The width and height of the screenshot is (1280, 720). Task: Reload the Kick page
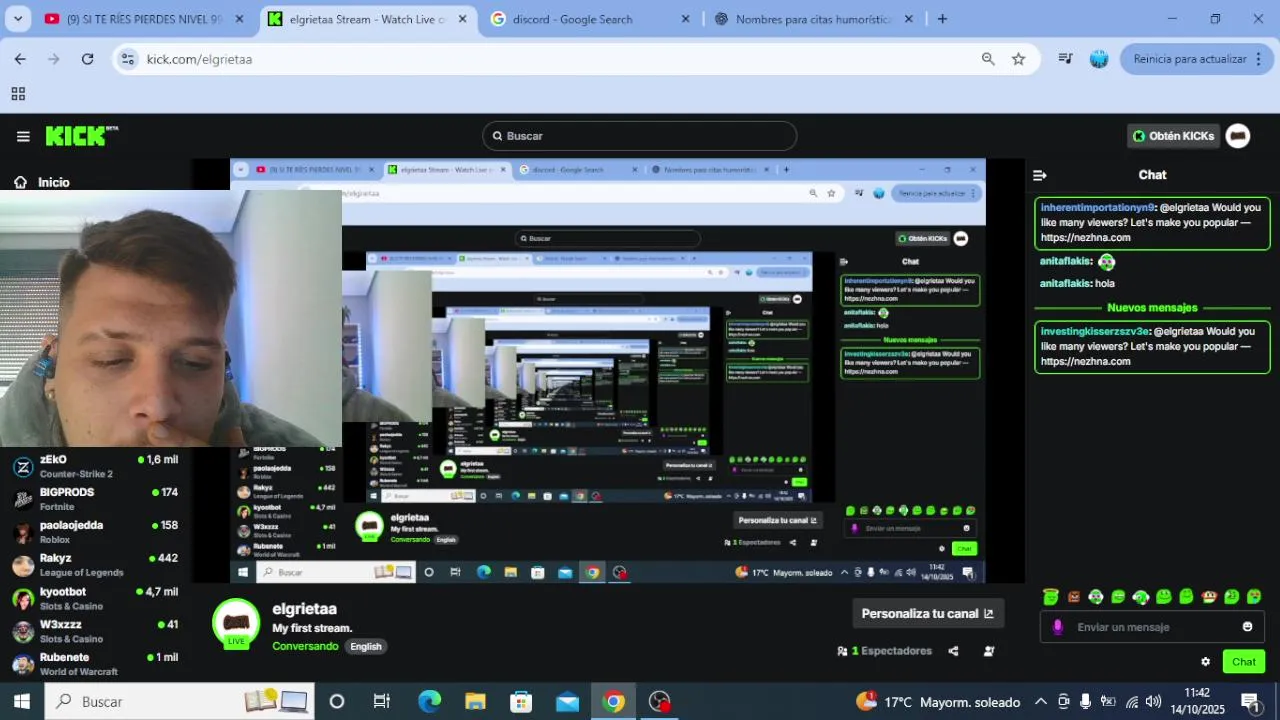tap(87, 59)
